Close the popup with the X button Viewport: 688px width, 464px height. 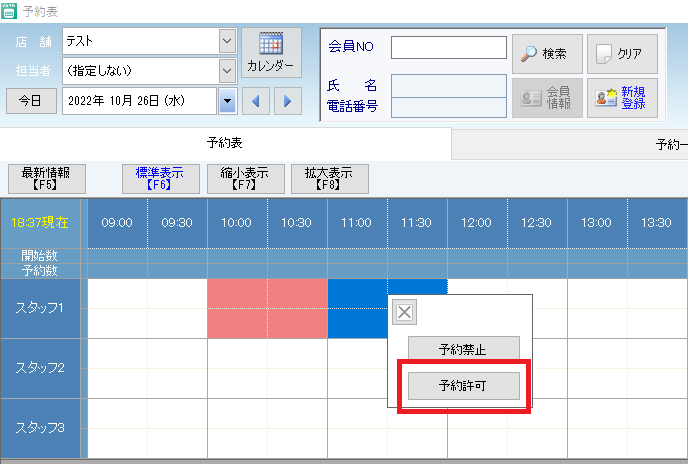coord(404,312)
